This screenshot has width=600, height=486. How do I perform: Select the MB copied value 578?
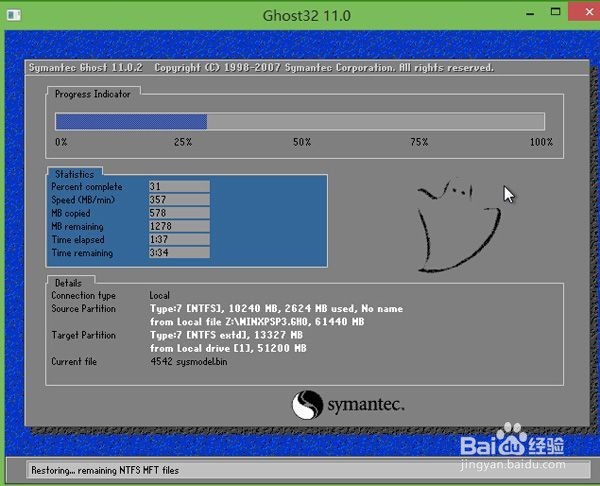[x=179, y=213]
